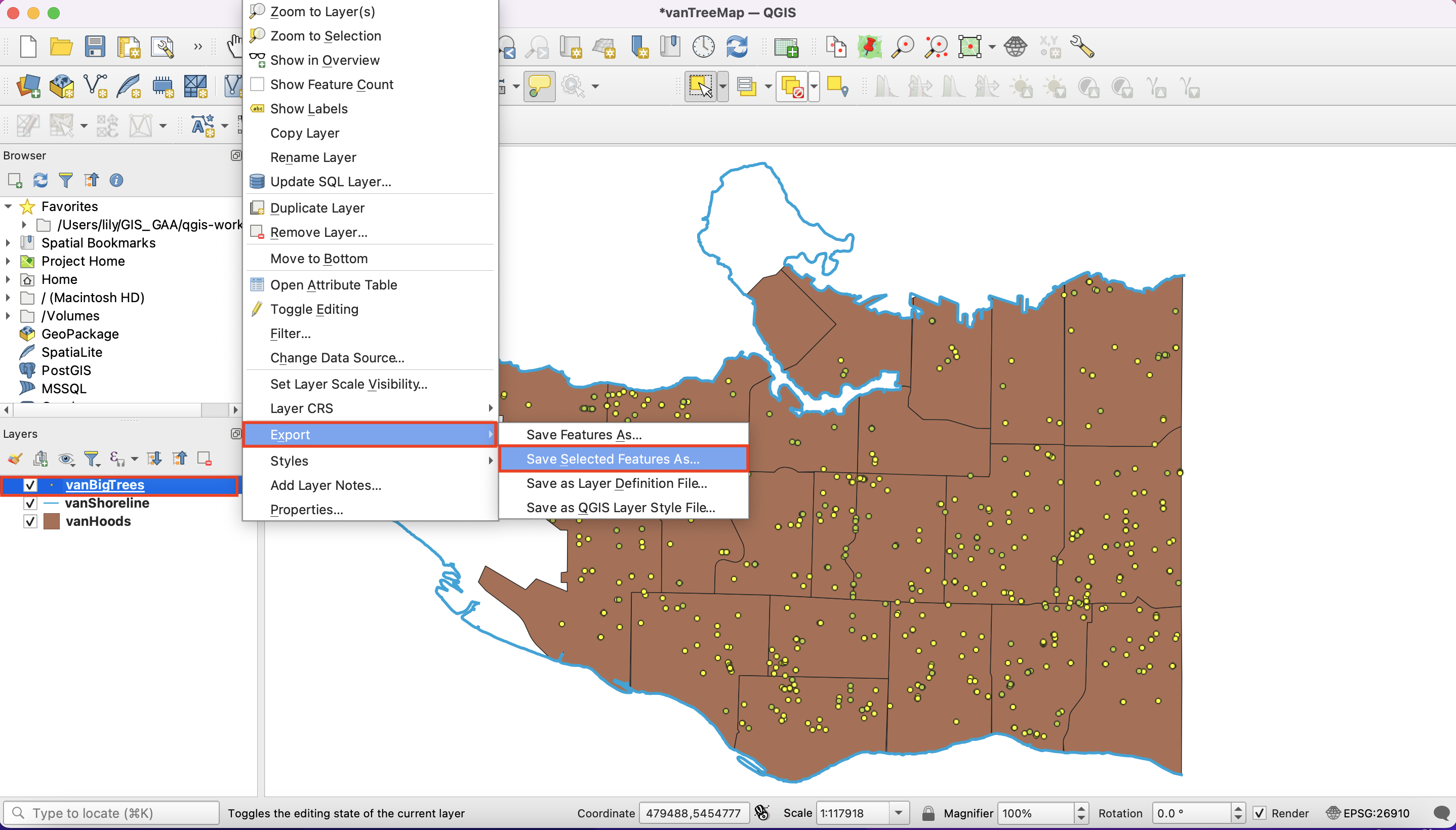Select the Identify Features pushpin icon
The height and width of the screenshot is (830, 1456).
[869, 47]
